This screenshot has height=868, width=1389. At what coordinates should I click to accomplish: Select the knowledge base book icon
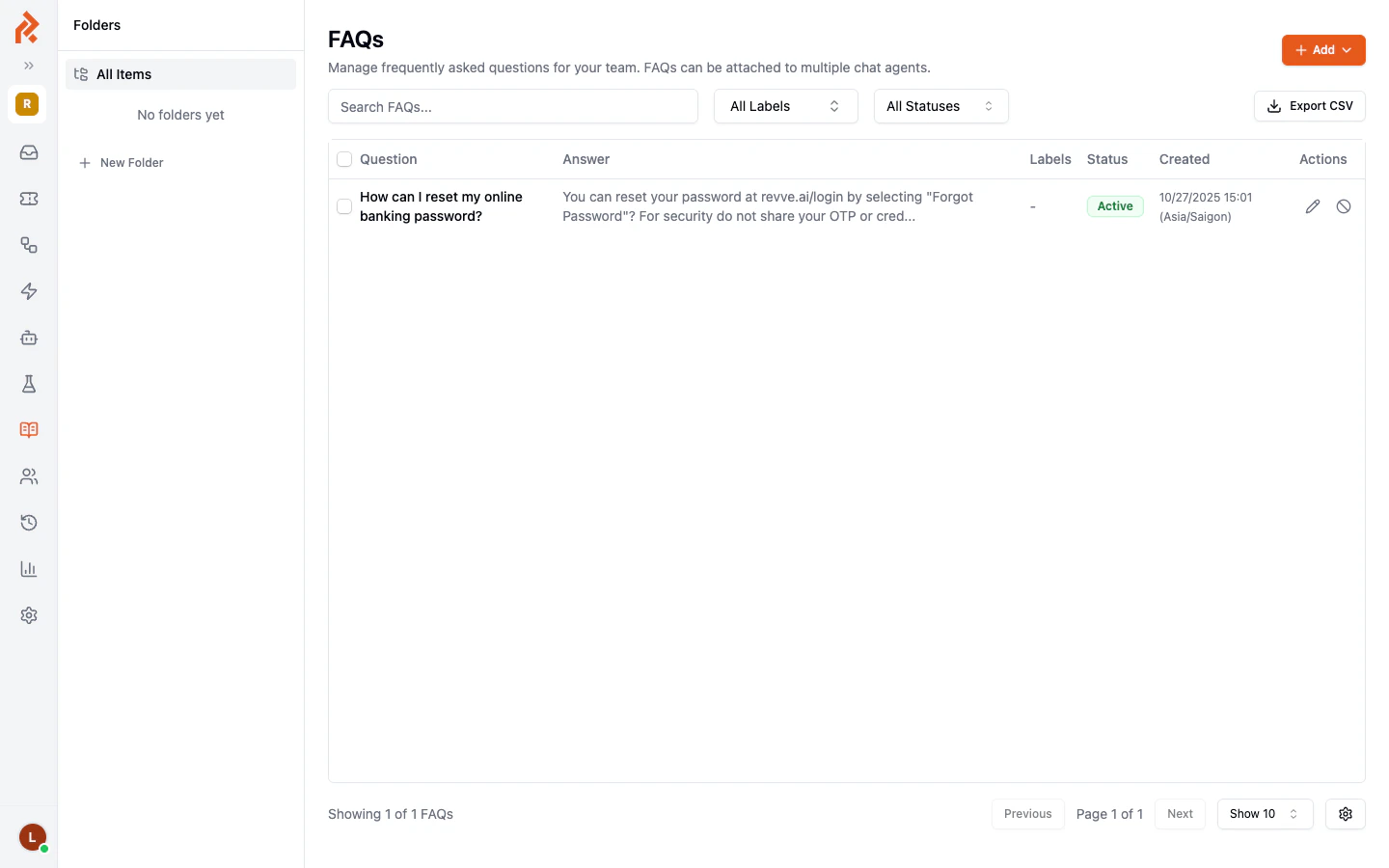[x=28, y=430]
